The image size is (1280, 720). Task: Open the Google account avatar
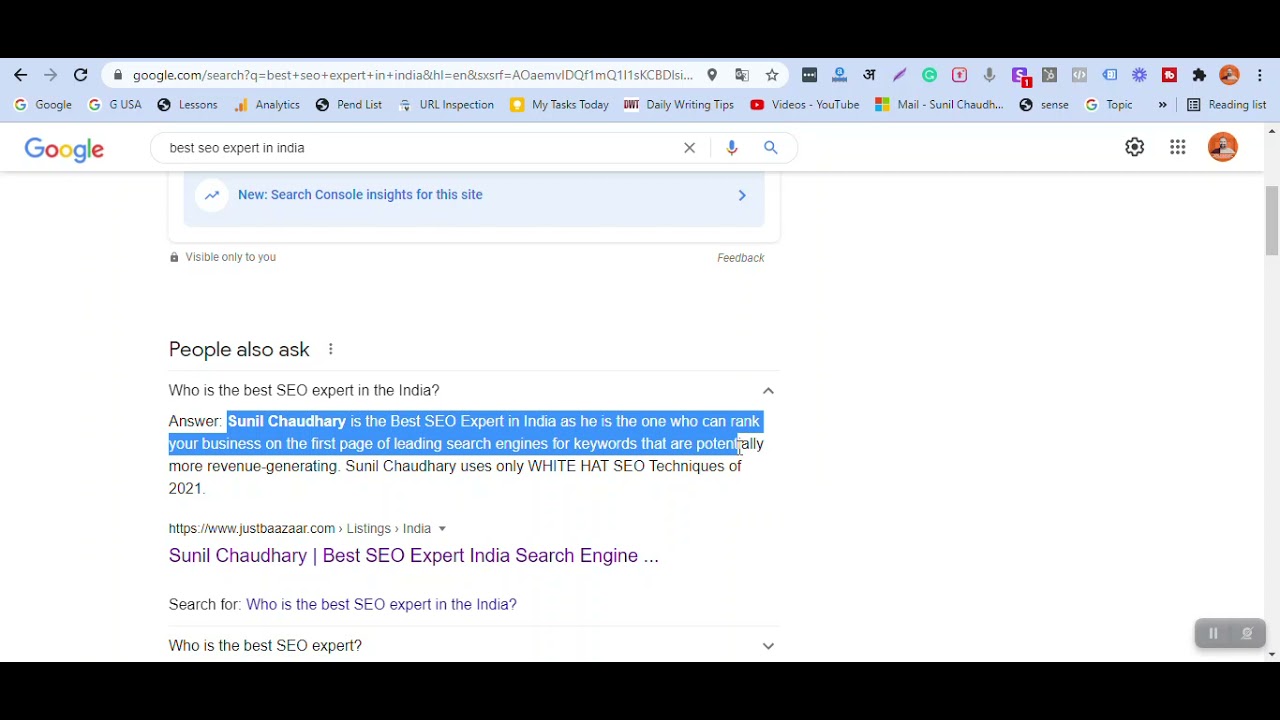click(x=1222, y=147)
